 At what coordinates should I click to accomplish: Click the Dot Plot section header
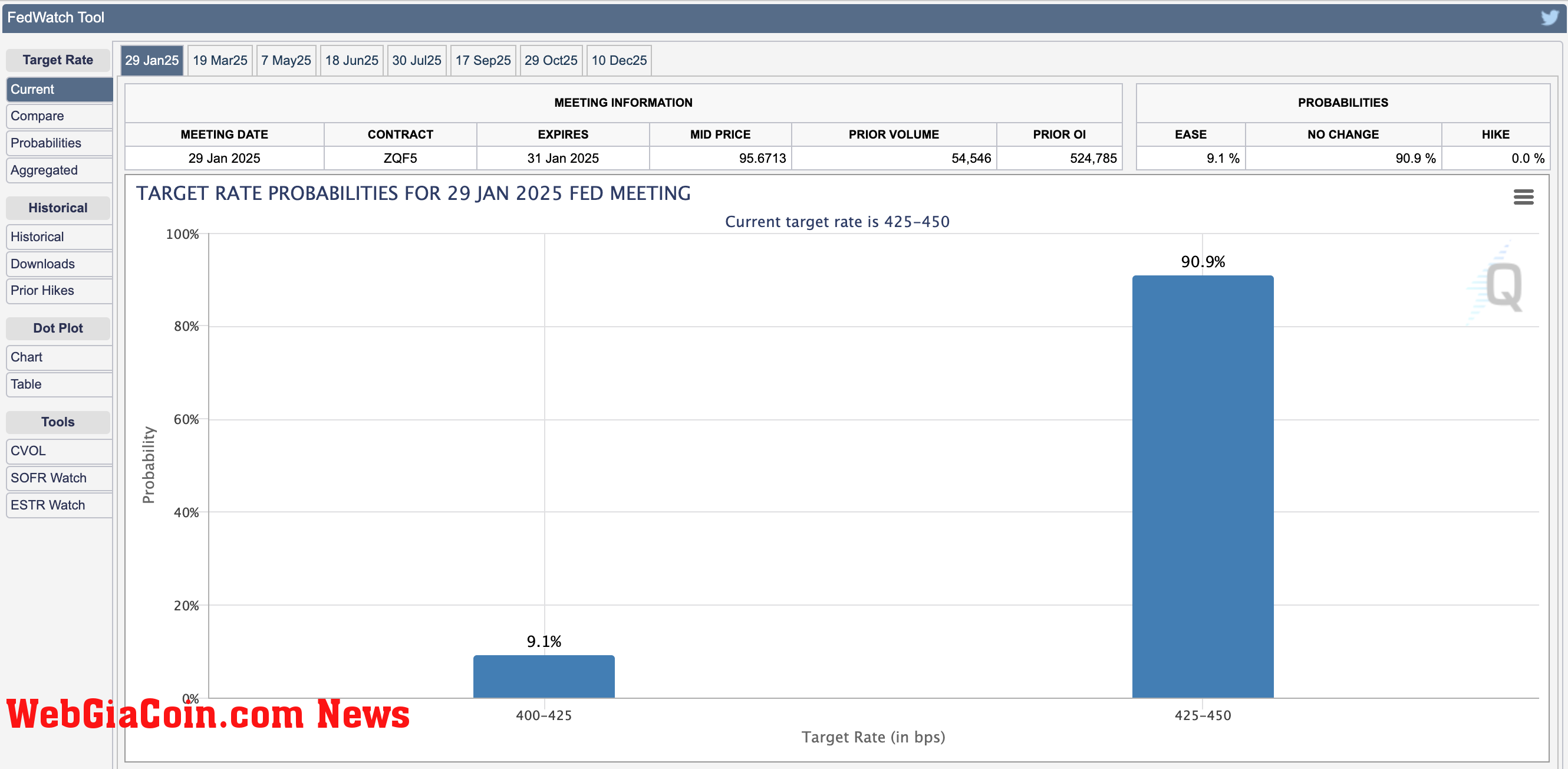[58, 328]
